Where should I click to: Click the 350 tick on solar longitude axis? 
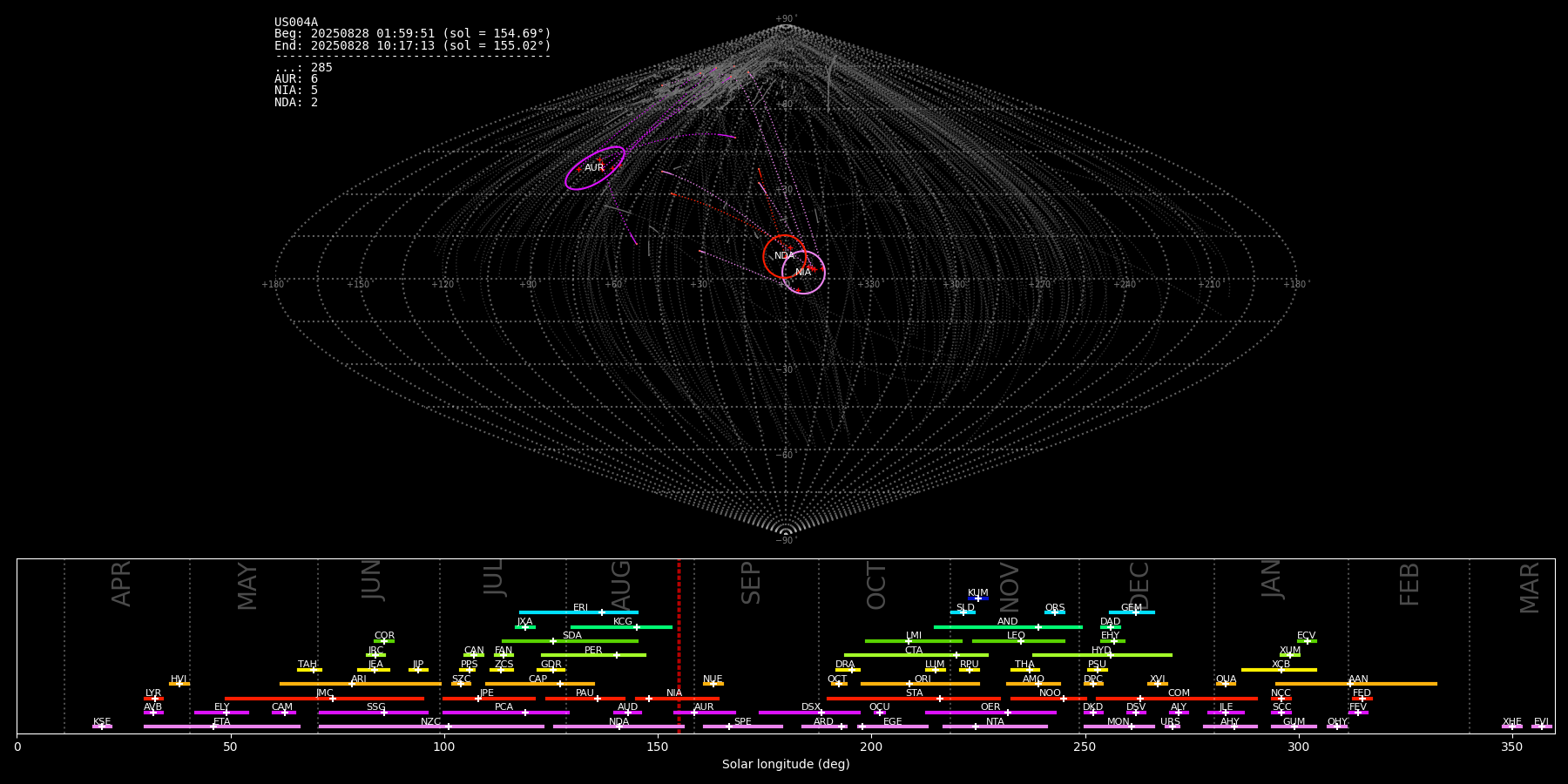tap(1511, 747)
